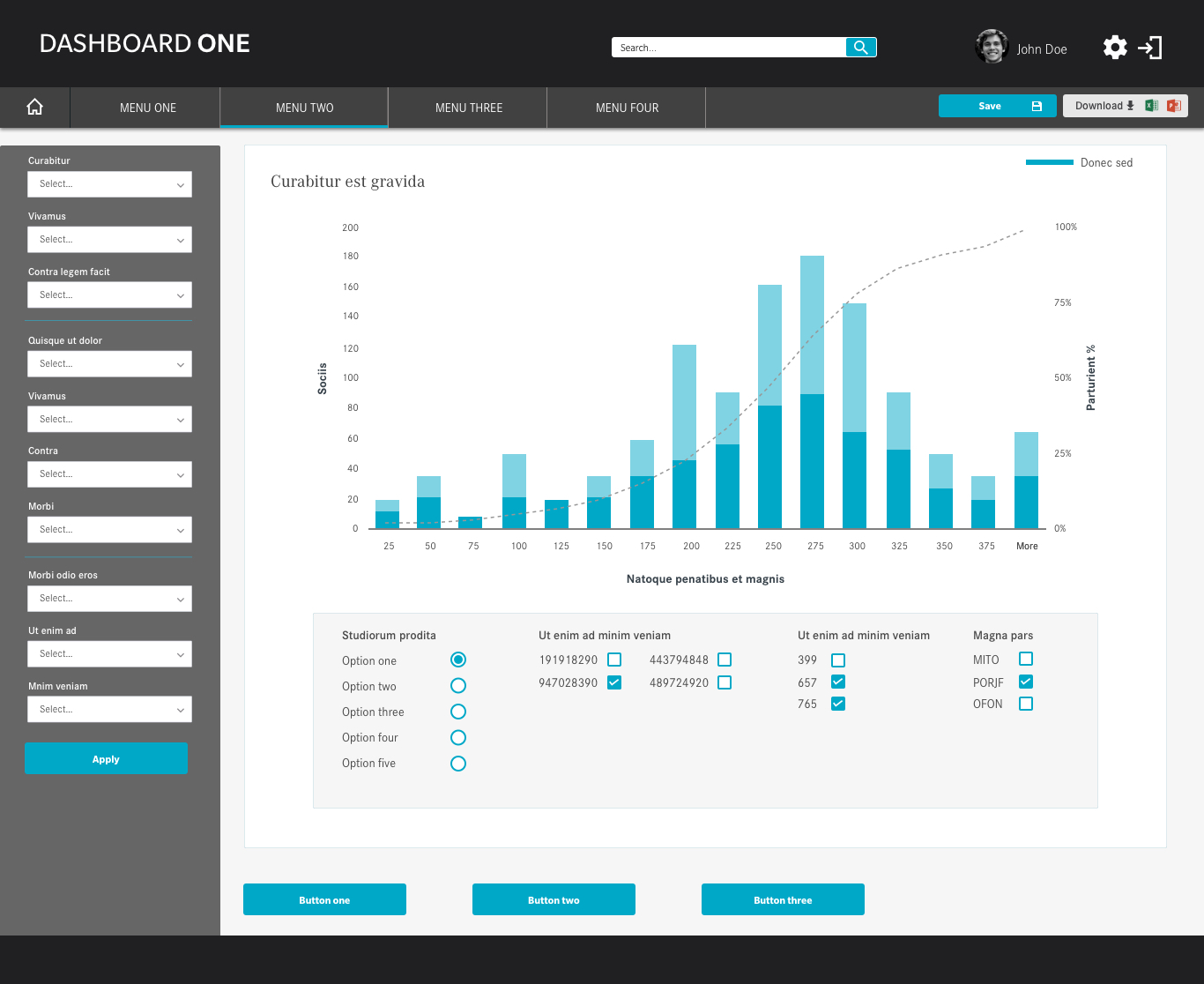Tick the OFON checkbox
The image size is (1204, 984).
point(1026,704)
